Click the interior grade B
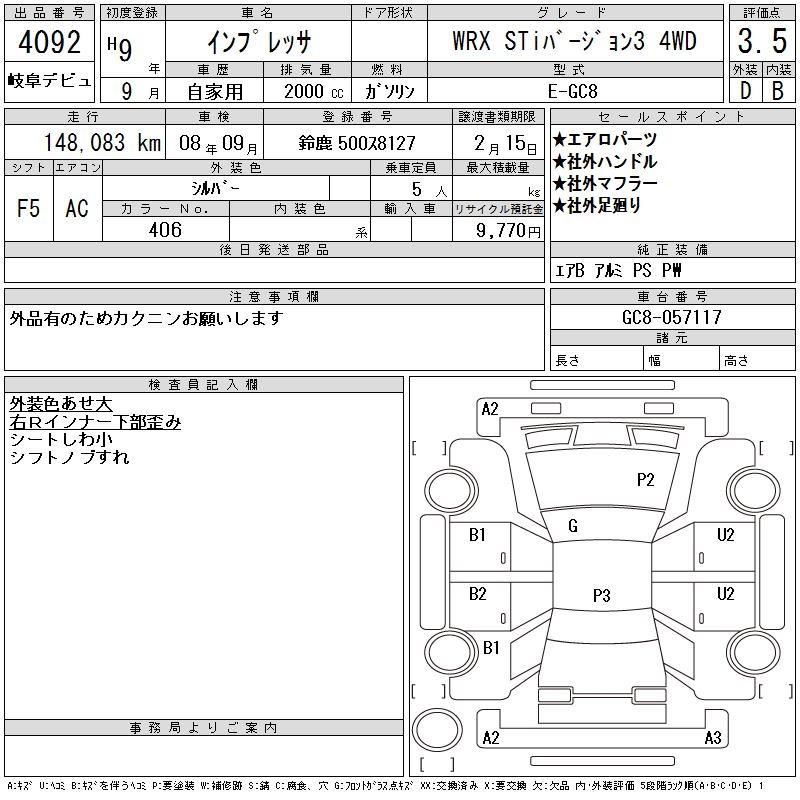 tap(778, 91)
